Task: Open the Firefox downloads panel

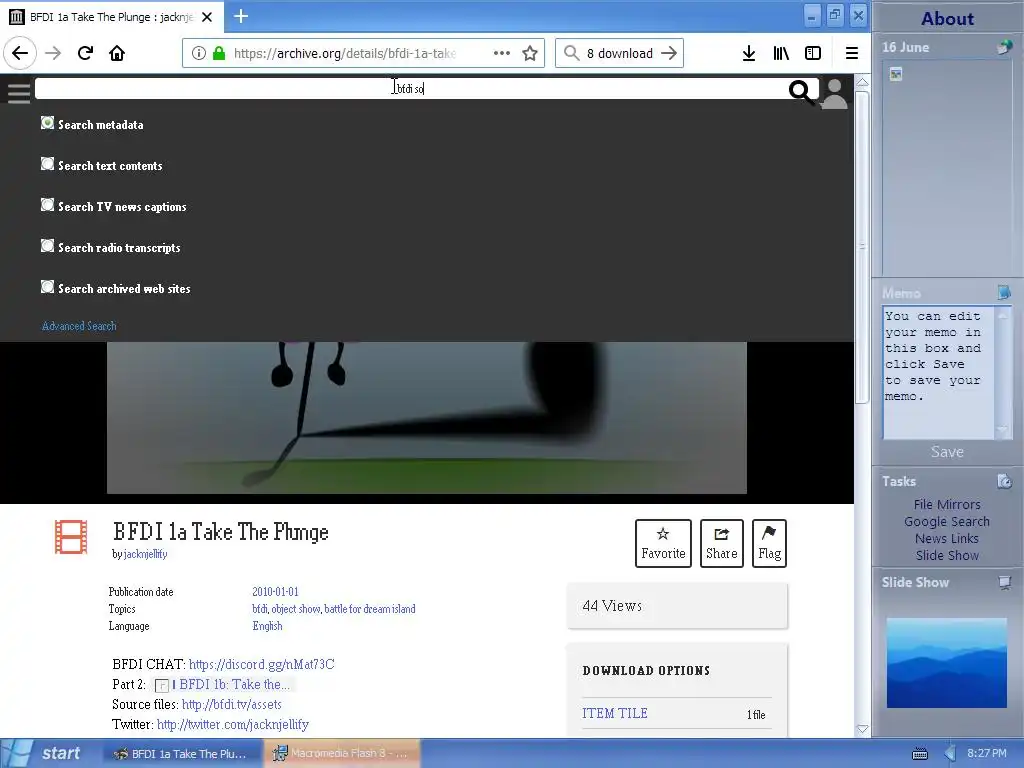Action: pyautogui.click(x=749, y=53)
